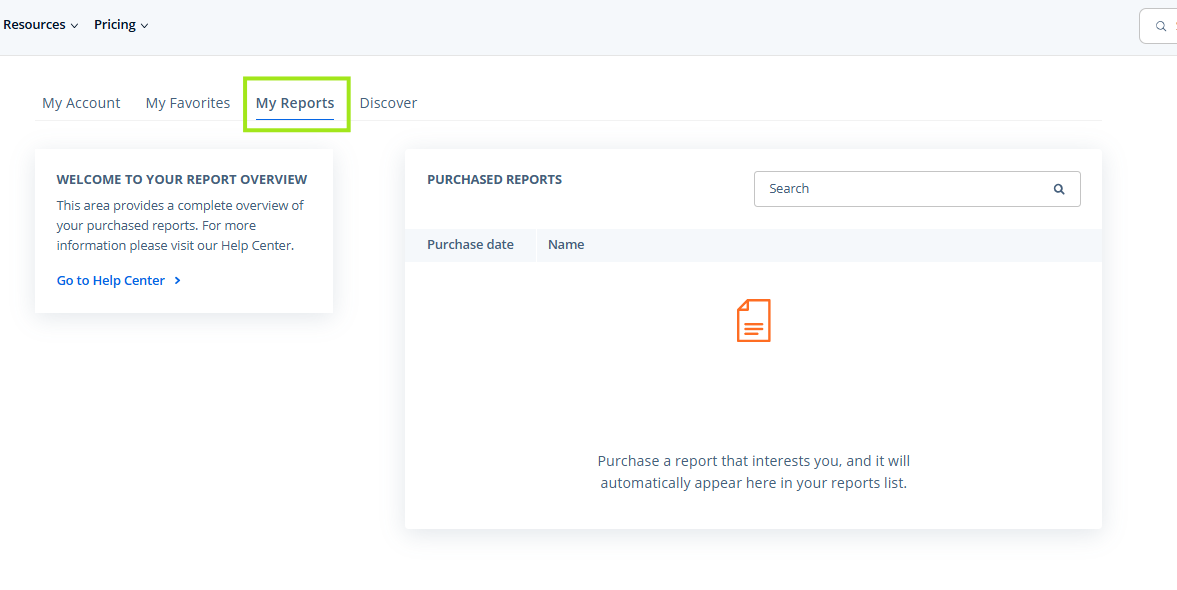The image size is (1177, 590).
Task: Click the chevron next to Resources
Action: [74, 26]
